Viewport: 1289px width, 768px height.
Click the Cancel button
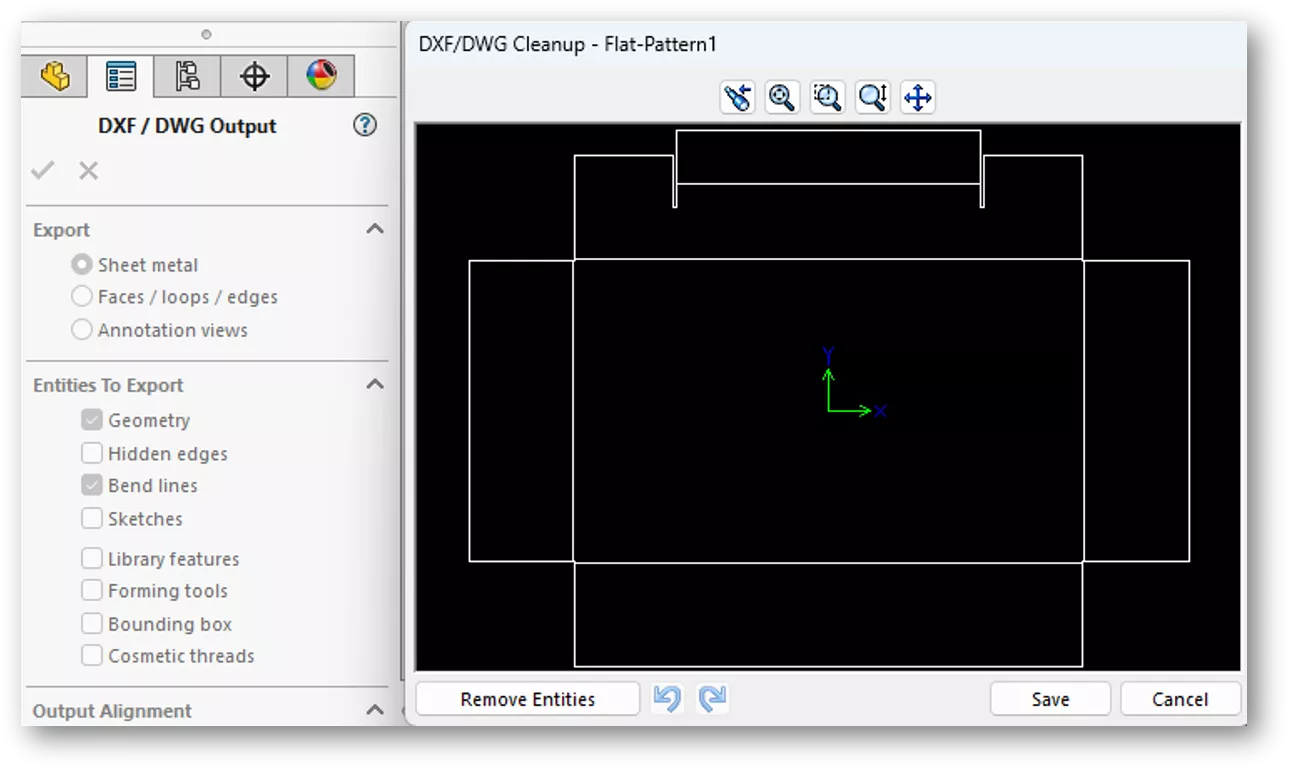tap(1180, 699)
